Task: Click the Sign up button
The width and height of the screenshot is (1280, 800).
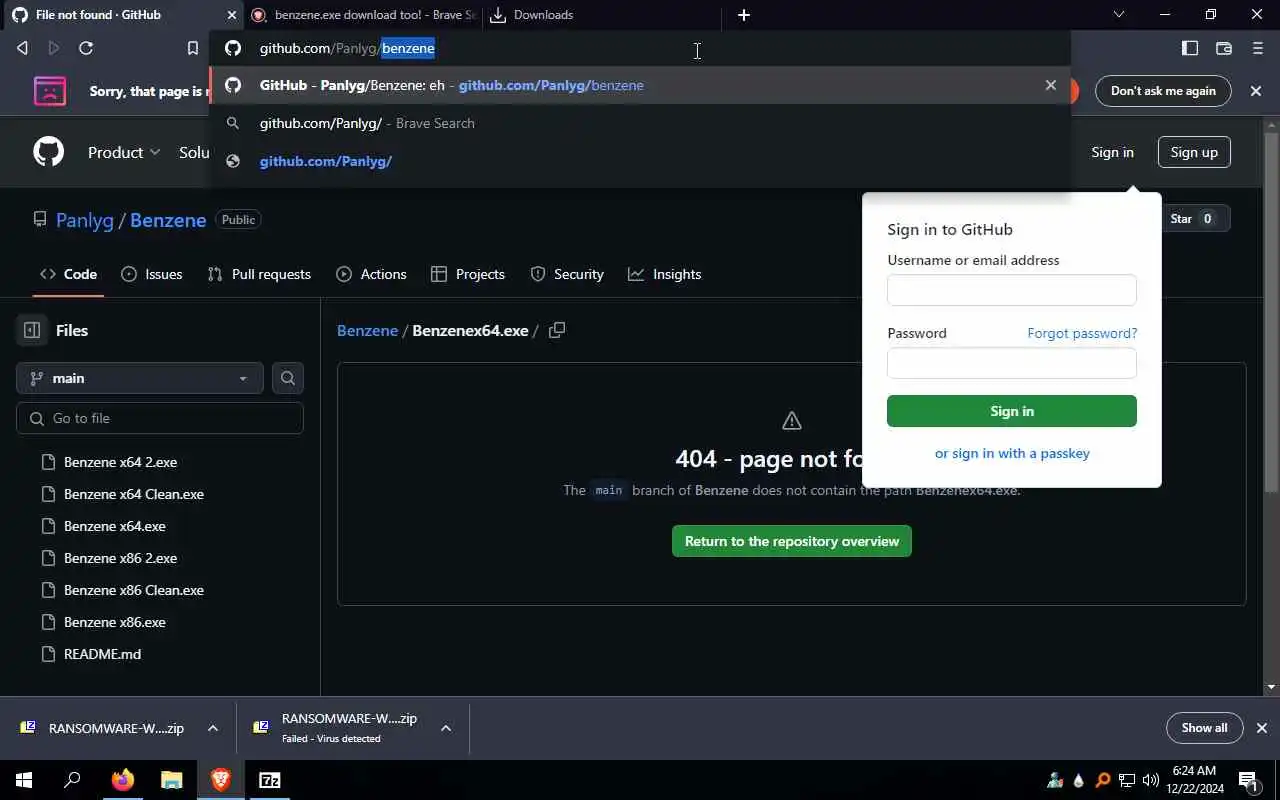Action: click(1194, 152)
